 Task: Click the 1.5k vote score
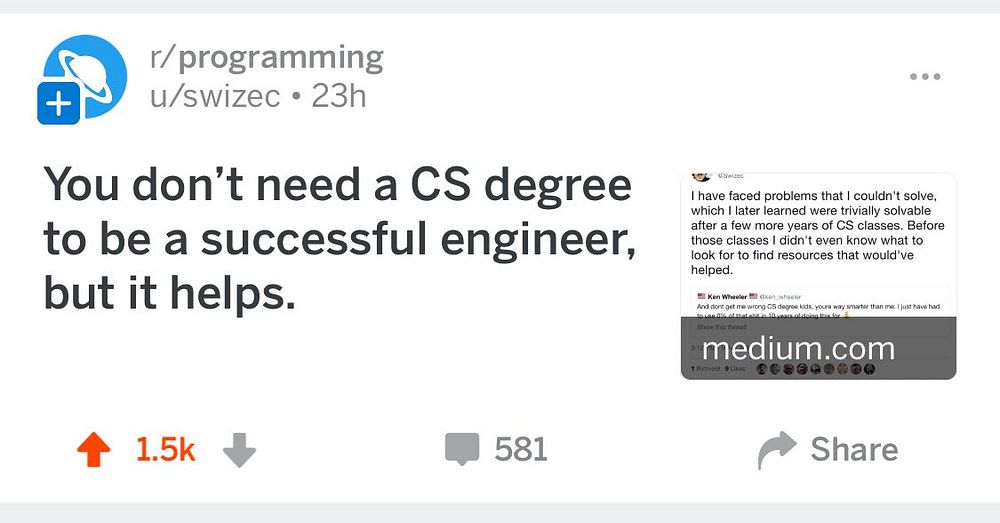(165, 451)
